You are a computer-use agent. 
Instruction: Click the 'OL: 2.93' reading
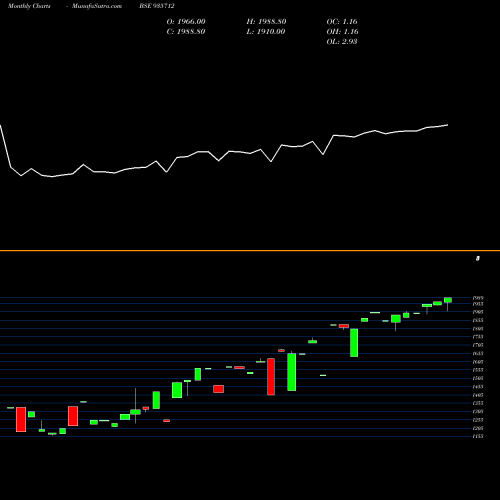[x=342, y=42]
